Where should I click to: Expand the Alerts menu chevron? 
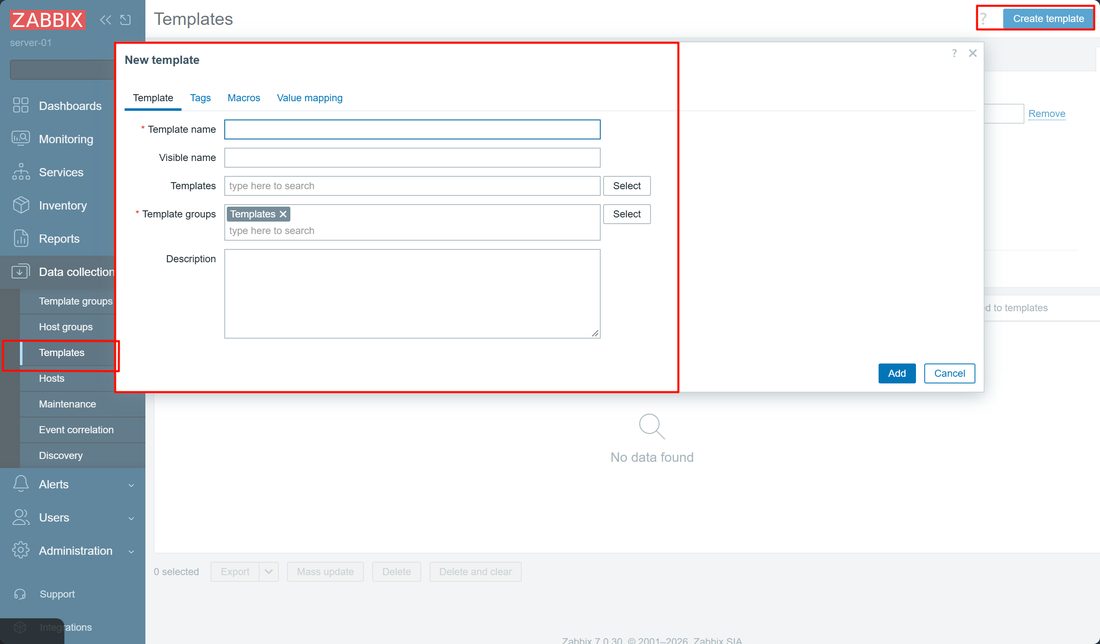(131, 485)
